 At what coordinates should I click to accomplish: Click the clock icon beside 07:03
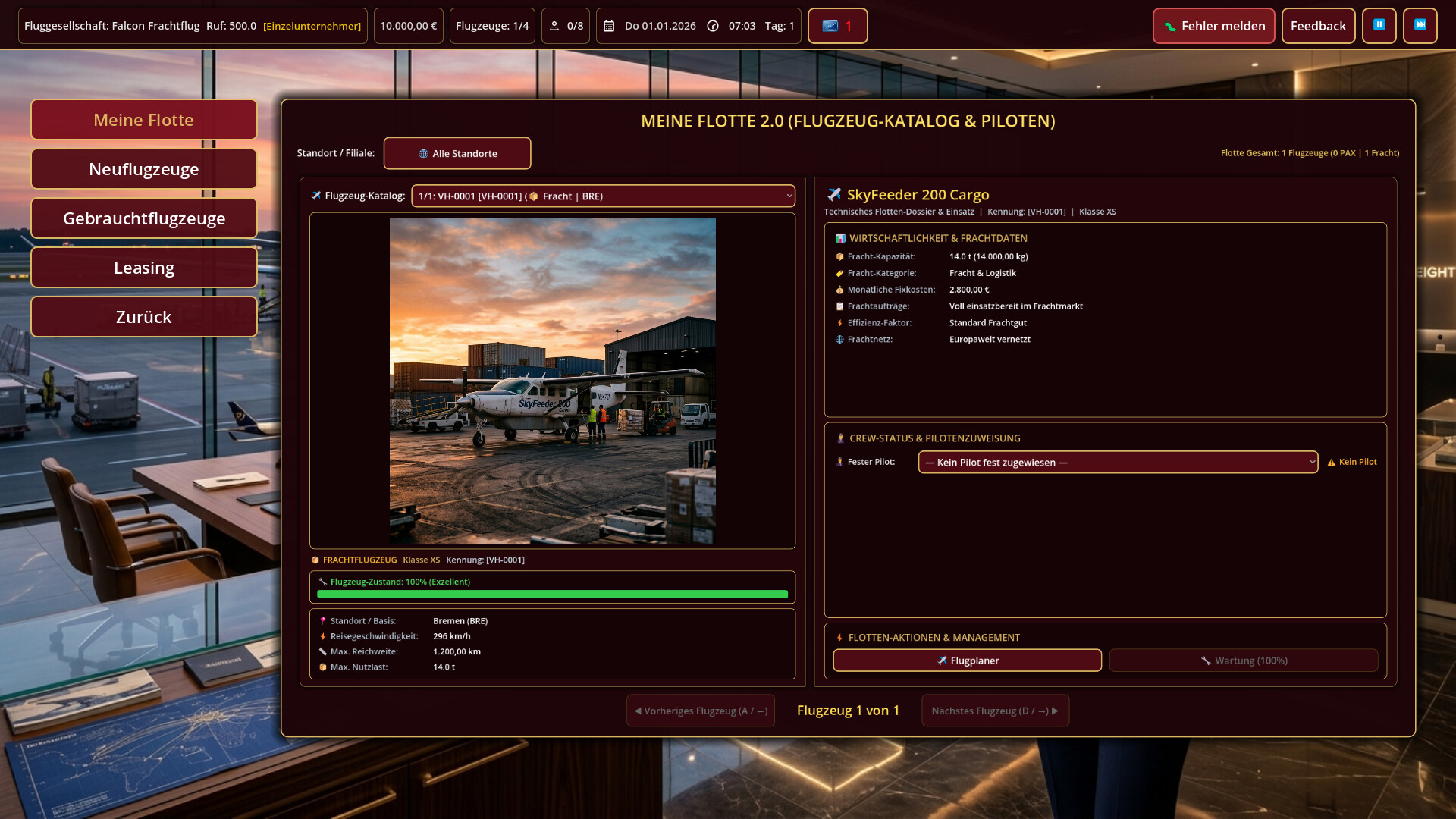tap(713, 26)
